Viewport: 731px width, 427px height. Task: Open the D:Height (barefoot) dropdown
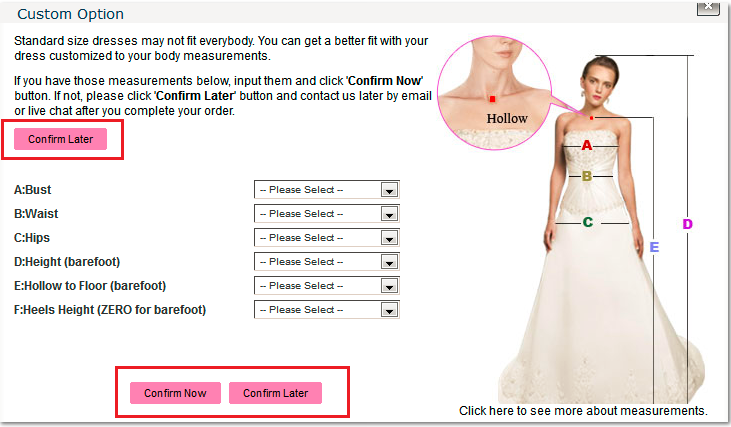coord(326,262)
